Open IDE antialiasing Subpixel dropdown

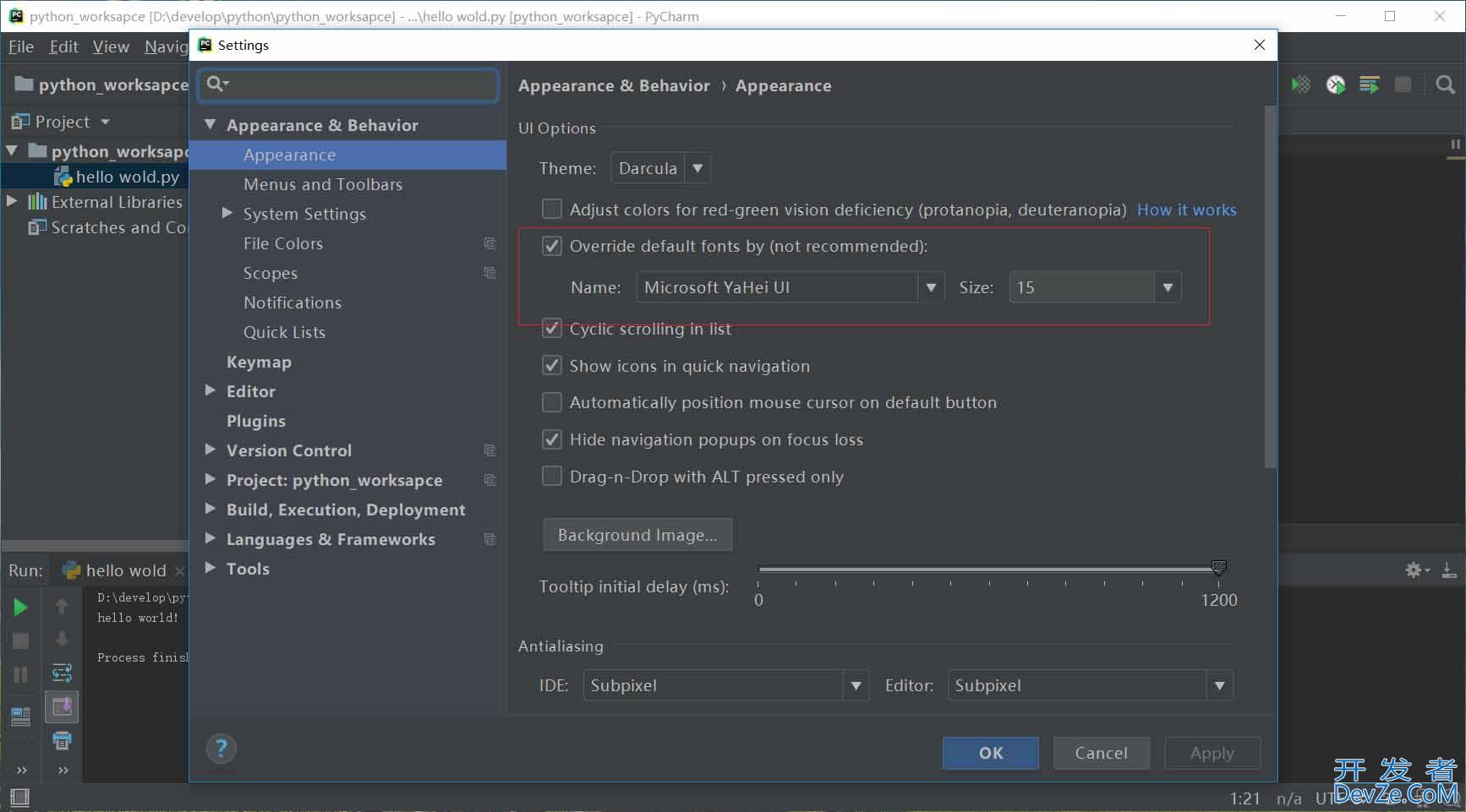tap(725, 685)
